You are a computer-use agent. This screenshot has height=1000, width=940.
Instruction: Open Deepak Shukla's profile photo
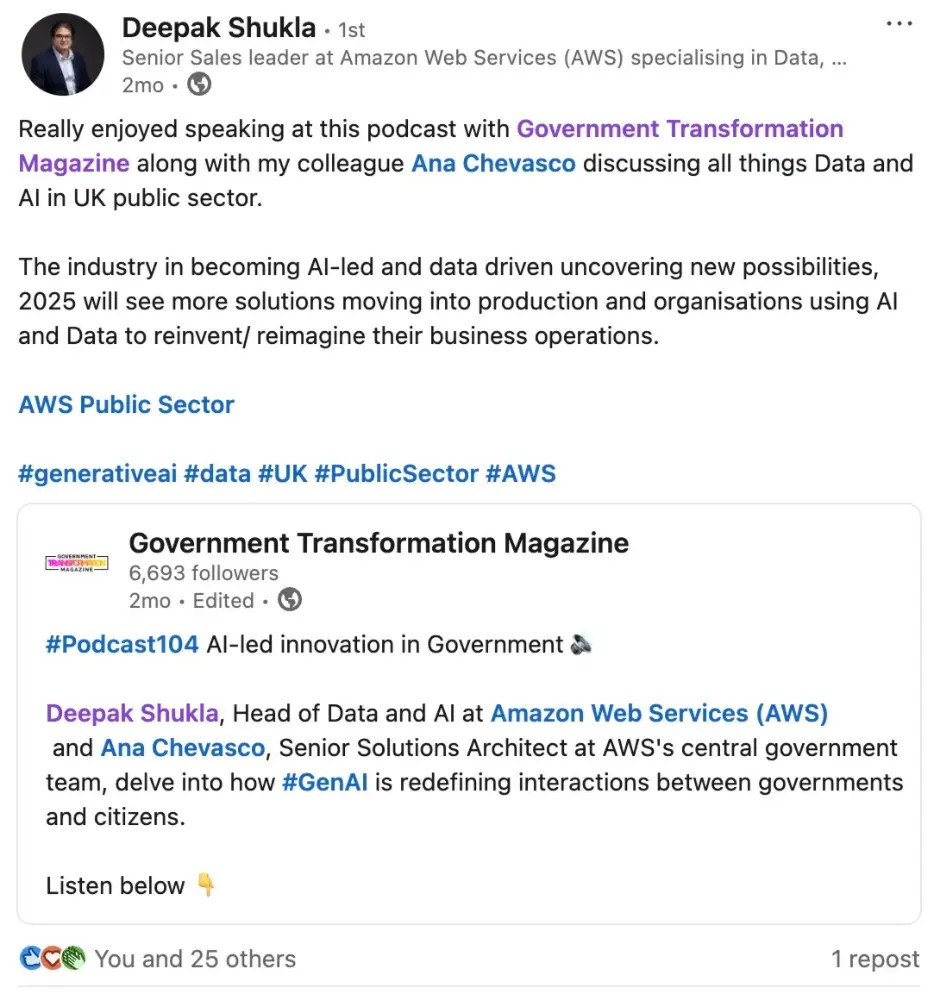[x=62, y=54]
